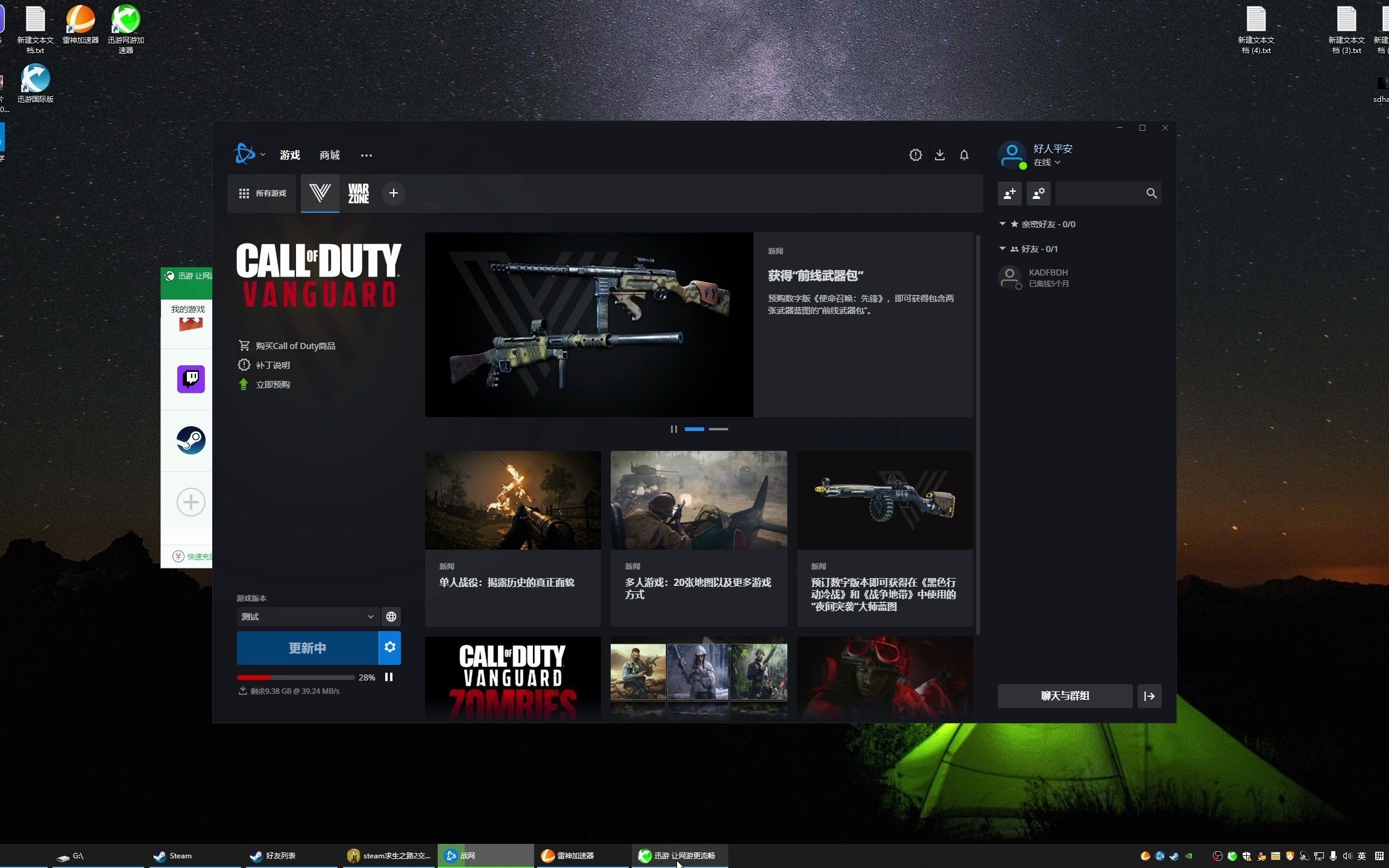Click the globe region icon
1389x868 pixels.
[x=391, y=617]
